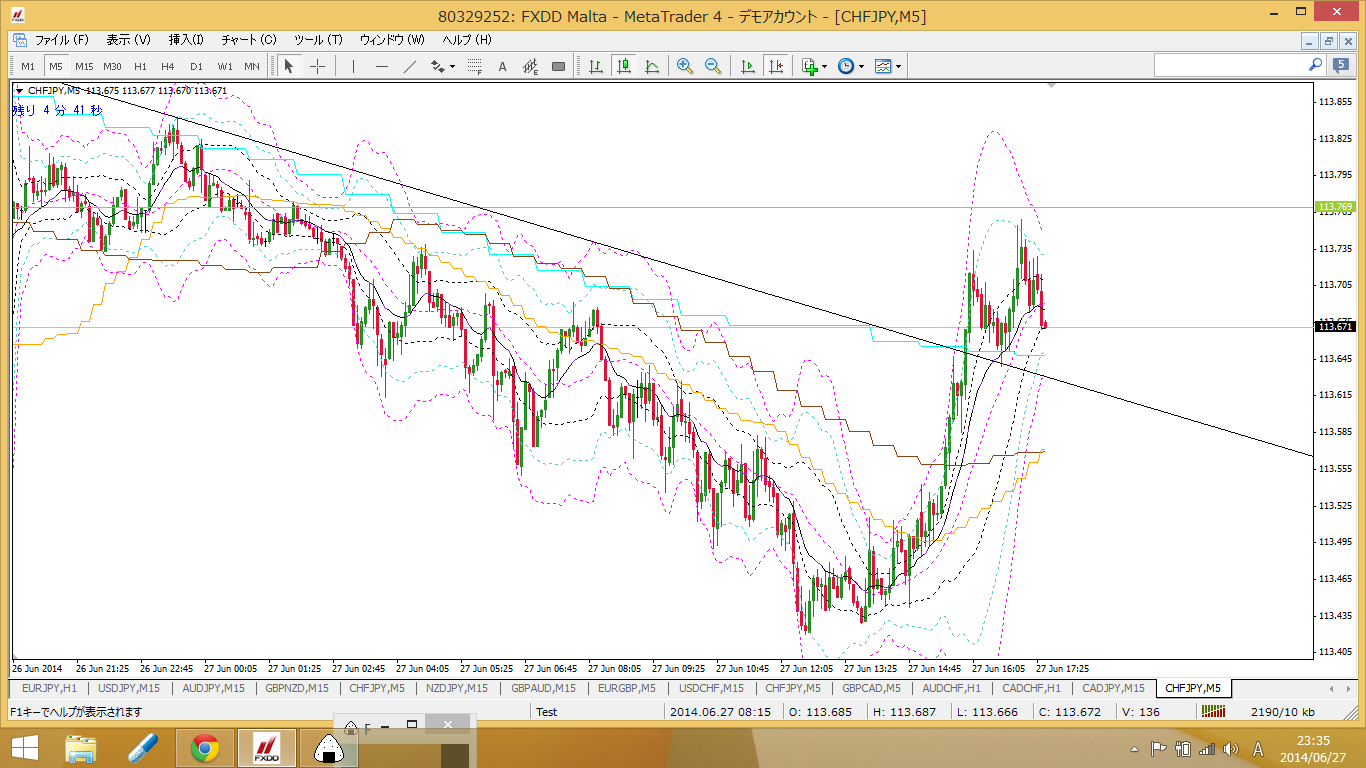
Task: Open the indicators list icon
Action: [x=809, y=66]
